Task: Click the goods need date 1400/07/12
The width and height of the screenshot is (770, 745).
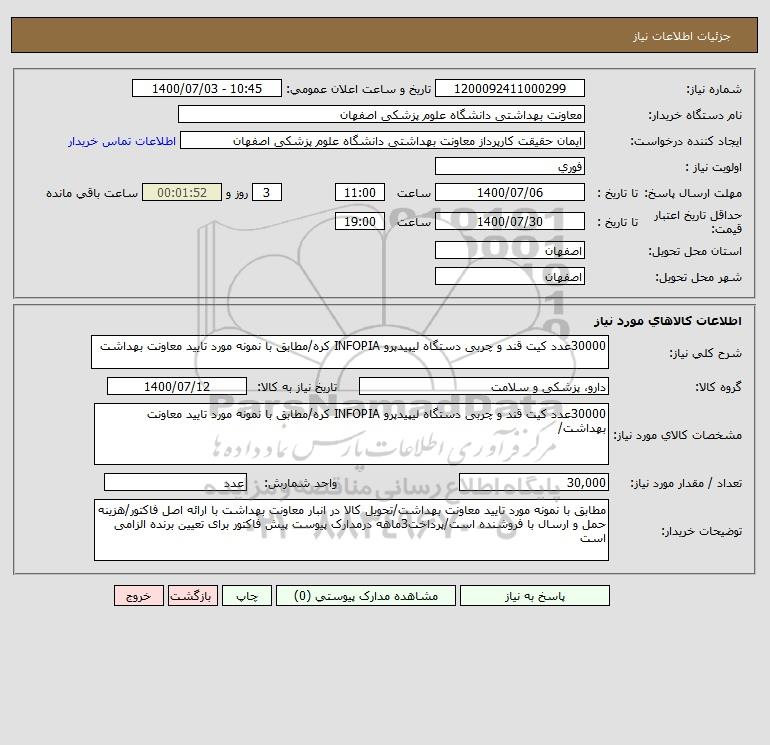Action: coord(177,386)
